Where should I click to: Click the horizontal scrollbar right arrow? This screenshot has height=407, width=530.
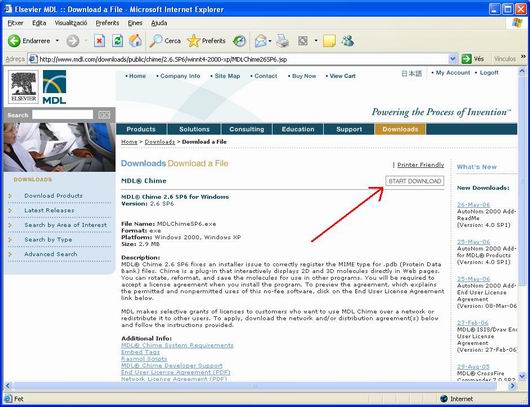point(513,386)
